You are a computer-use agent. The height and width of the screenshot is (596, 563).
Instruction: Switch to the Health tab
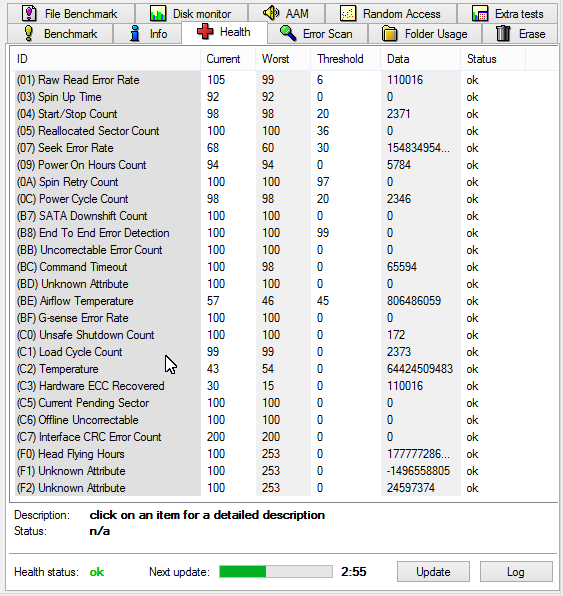pyautogui.click(x=224, y=32)
